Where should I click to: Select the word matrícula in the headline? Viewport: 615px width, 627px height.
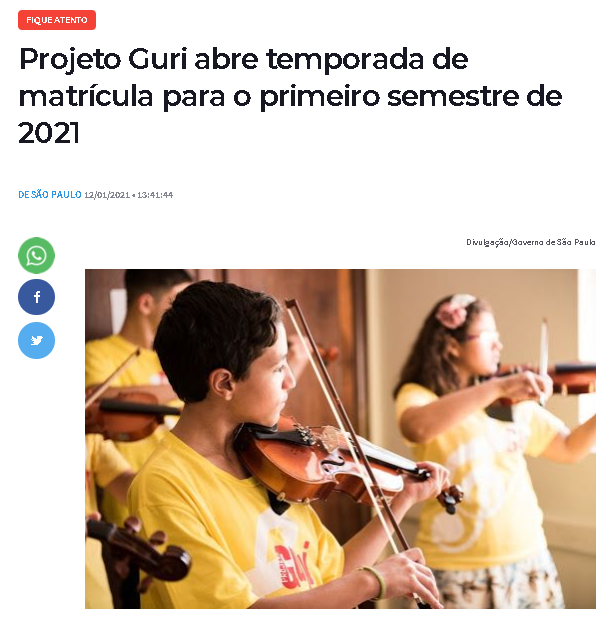(86, 96)
